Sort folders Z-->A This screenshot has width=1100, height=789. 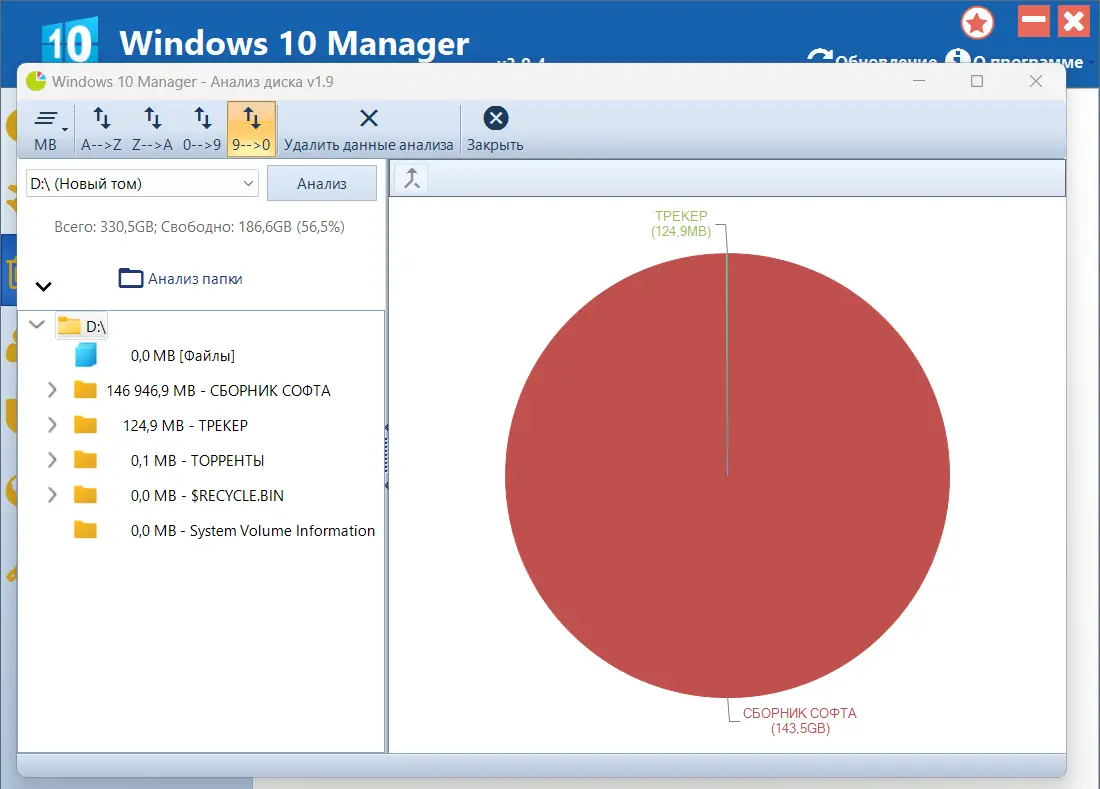[x=152, y=129]
